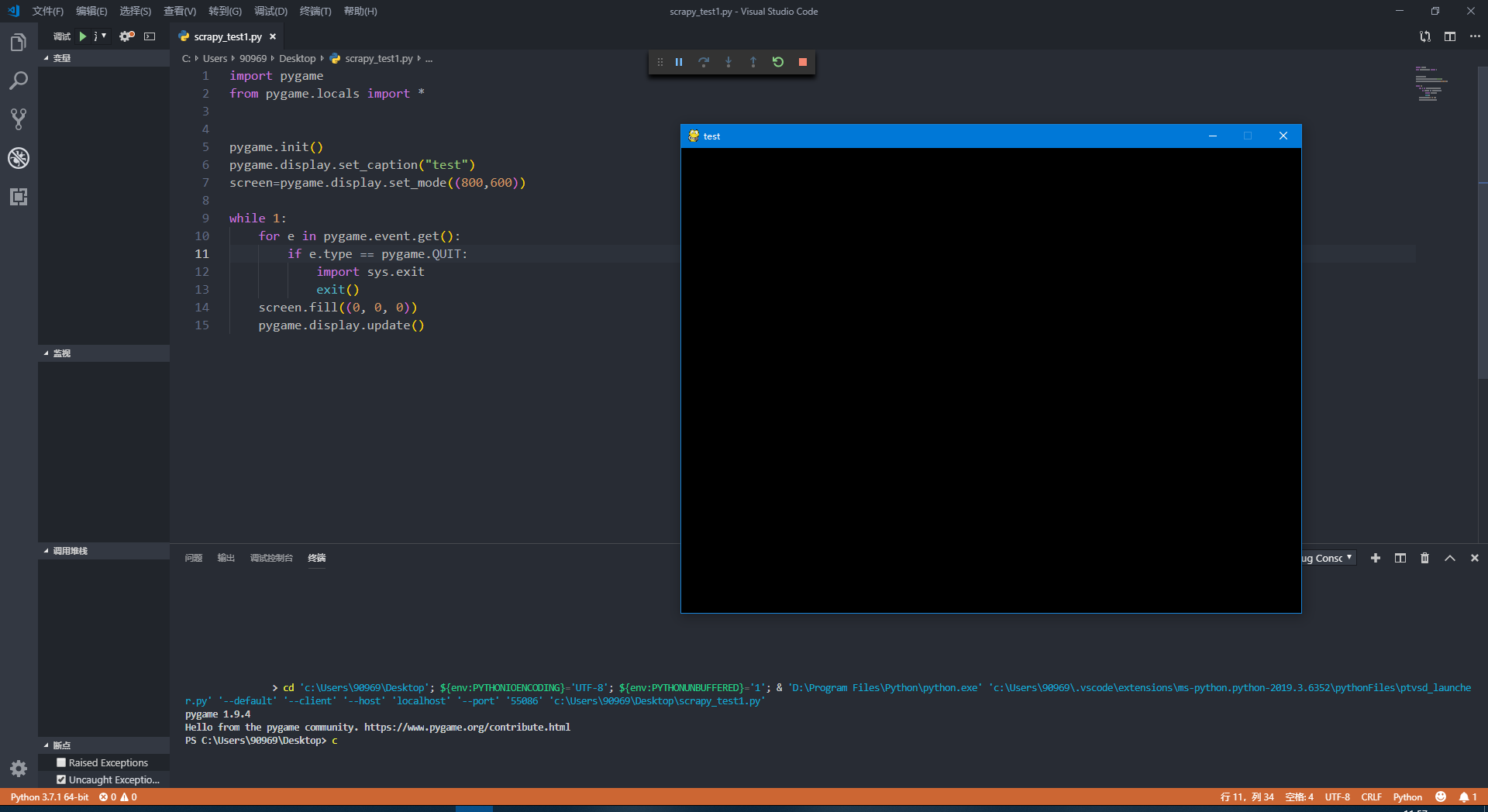Open the Explorer view in activity bar
The width and height of the screenshot is (1488, 812).
[x=19, y=42]
